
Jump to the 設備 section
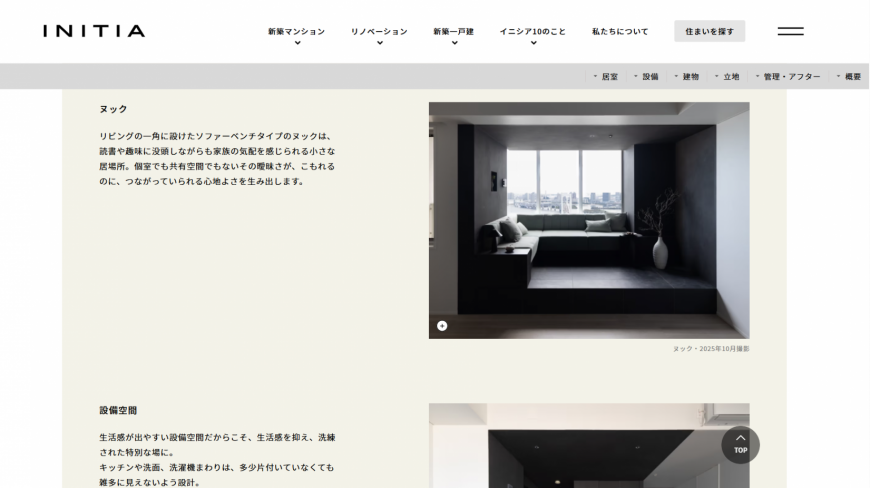tap(647, 77)
